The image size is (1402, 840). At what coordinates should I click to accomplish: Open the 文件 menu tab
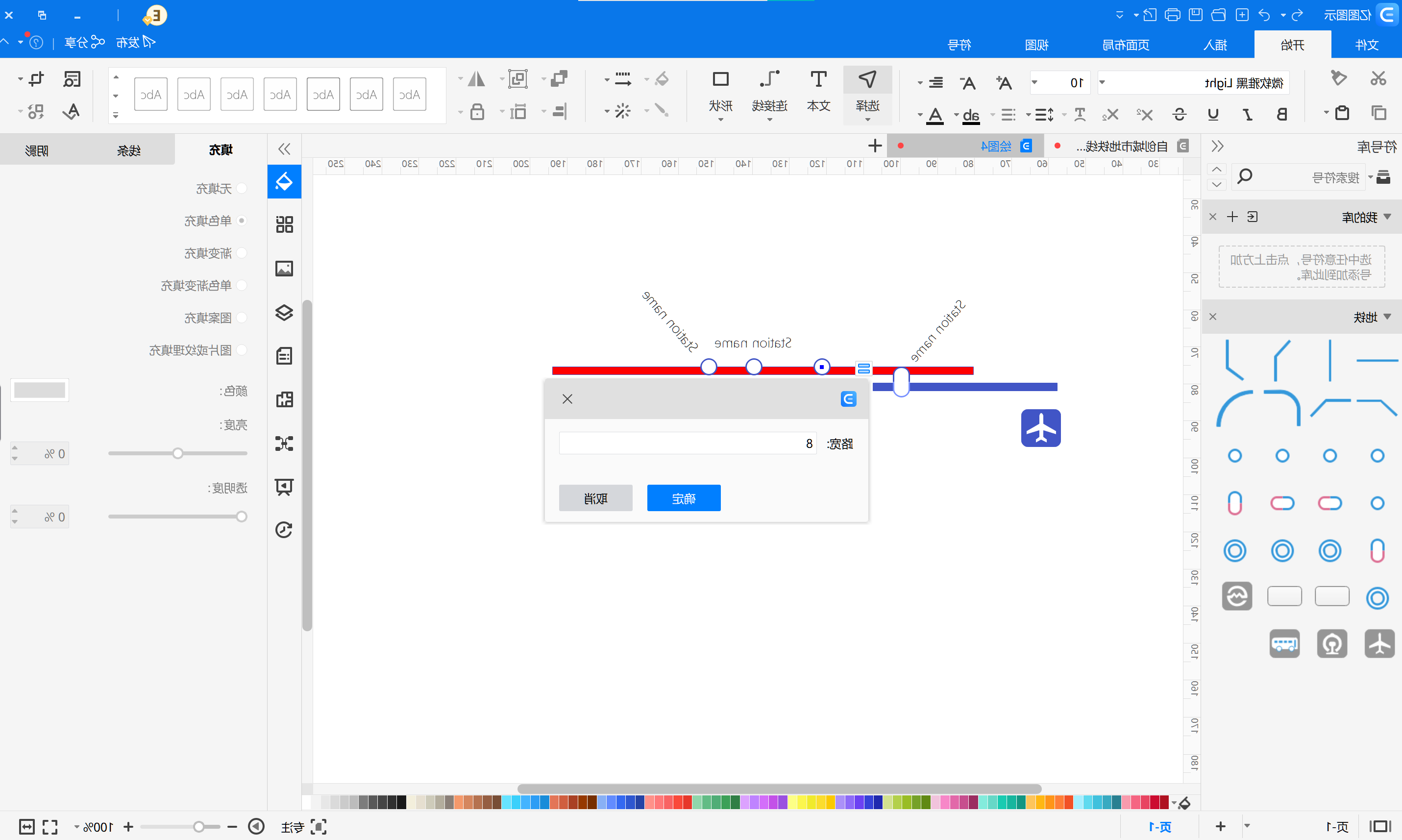(1366, 45)
